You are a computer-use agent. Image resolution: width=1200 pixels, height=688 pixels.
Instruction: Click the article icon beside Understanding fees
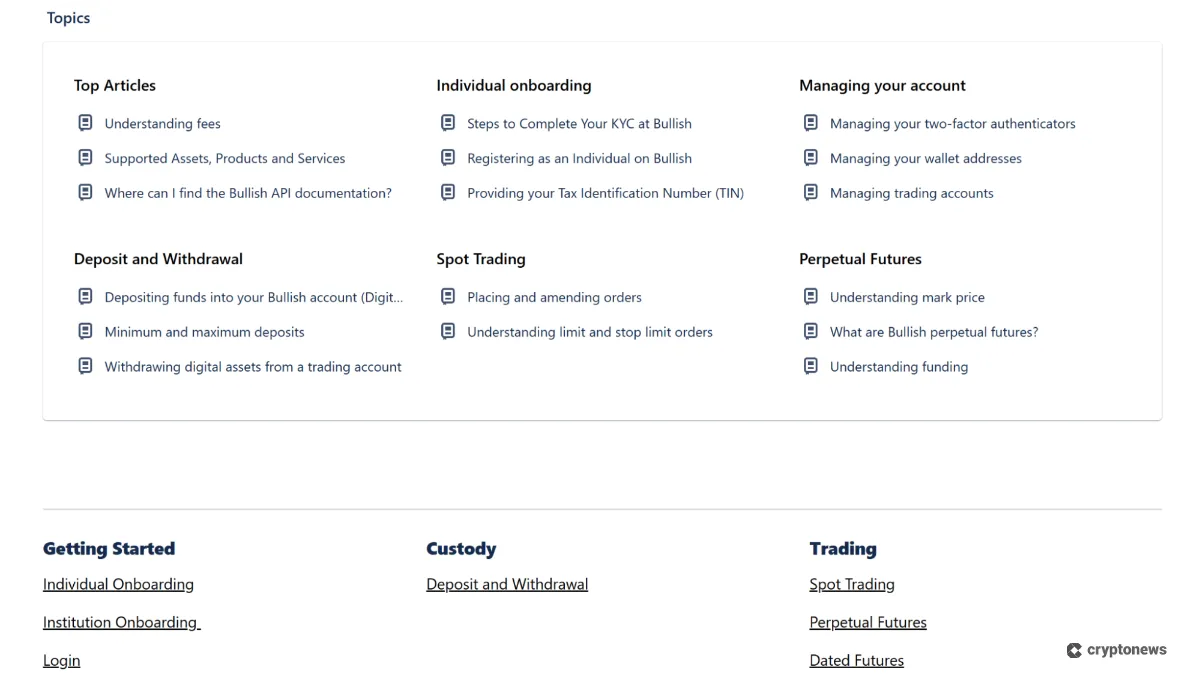[x=85, y=123]
